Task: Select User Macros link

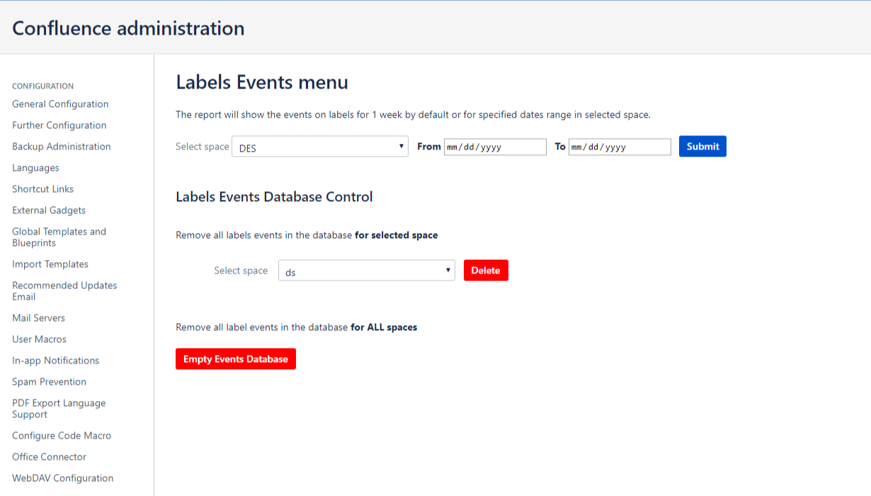Action: click(39, 339)
